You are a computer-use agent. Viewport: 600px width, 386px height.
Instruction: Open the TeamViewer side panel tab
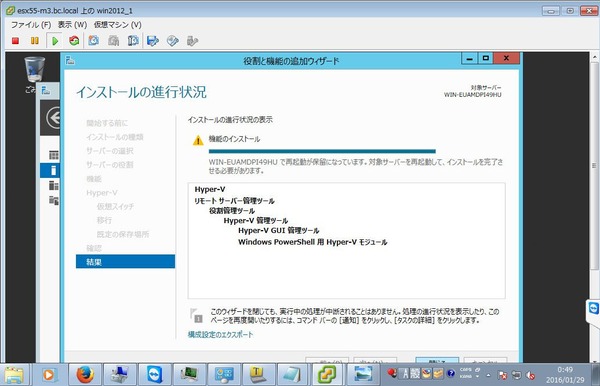(x=593, y=309)
